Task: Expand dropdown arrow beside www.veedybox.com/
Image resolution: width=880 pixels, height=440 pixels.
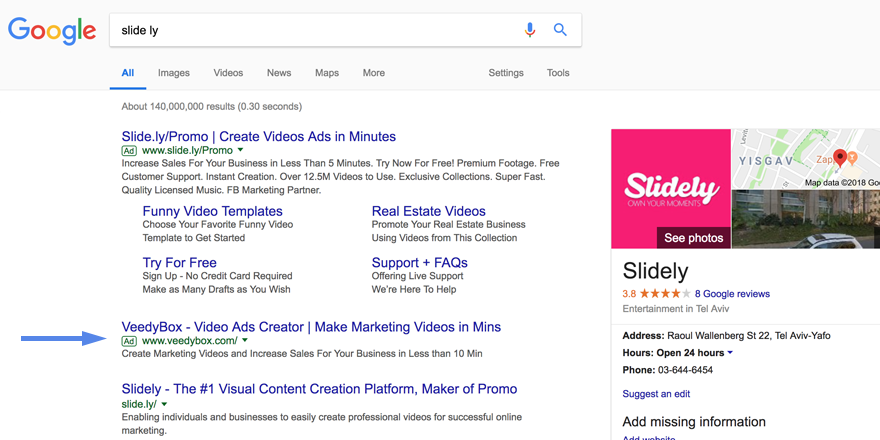Action: [x=245, y=340]
